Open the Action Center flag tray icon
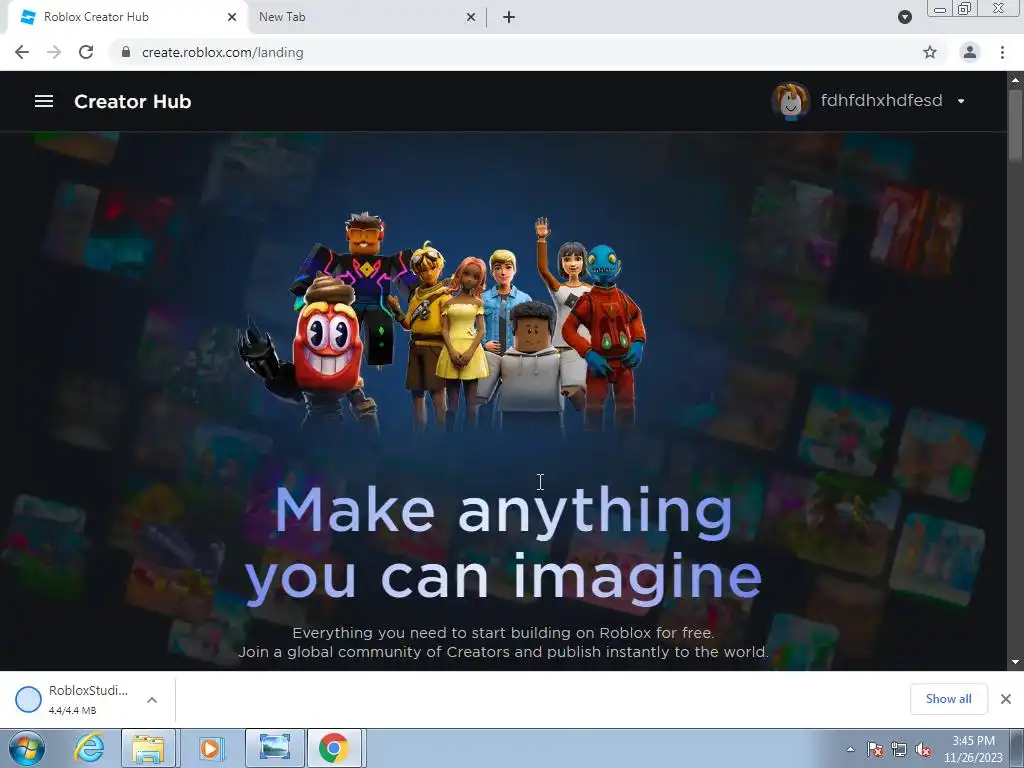Screen dimensions: 1024x768 coord(875,749)
